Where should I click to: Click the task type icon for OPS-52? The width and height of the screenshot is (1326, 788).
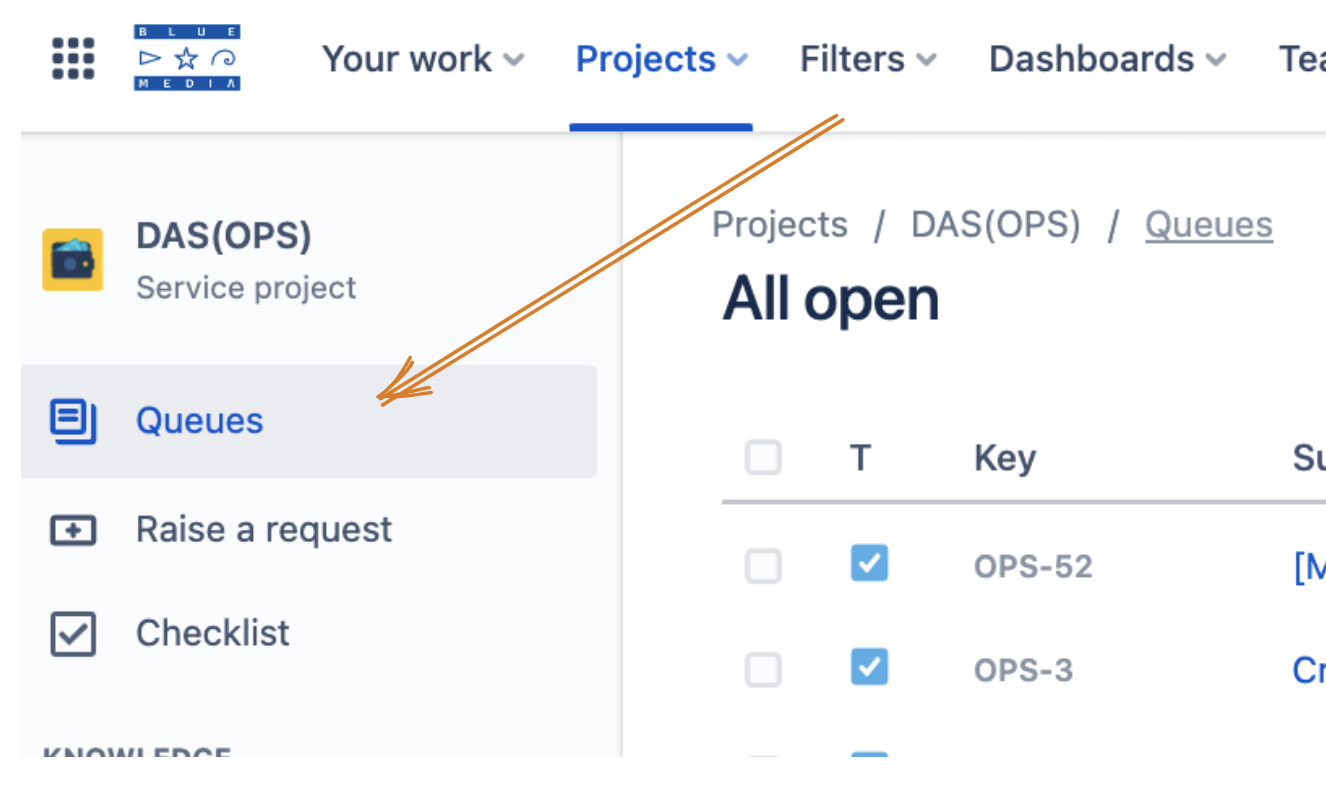click(869, 564)
